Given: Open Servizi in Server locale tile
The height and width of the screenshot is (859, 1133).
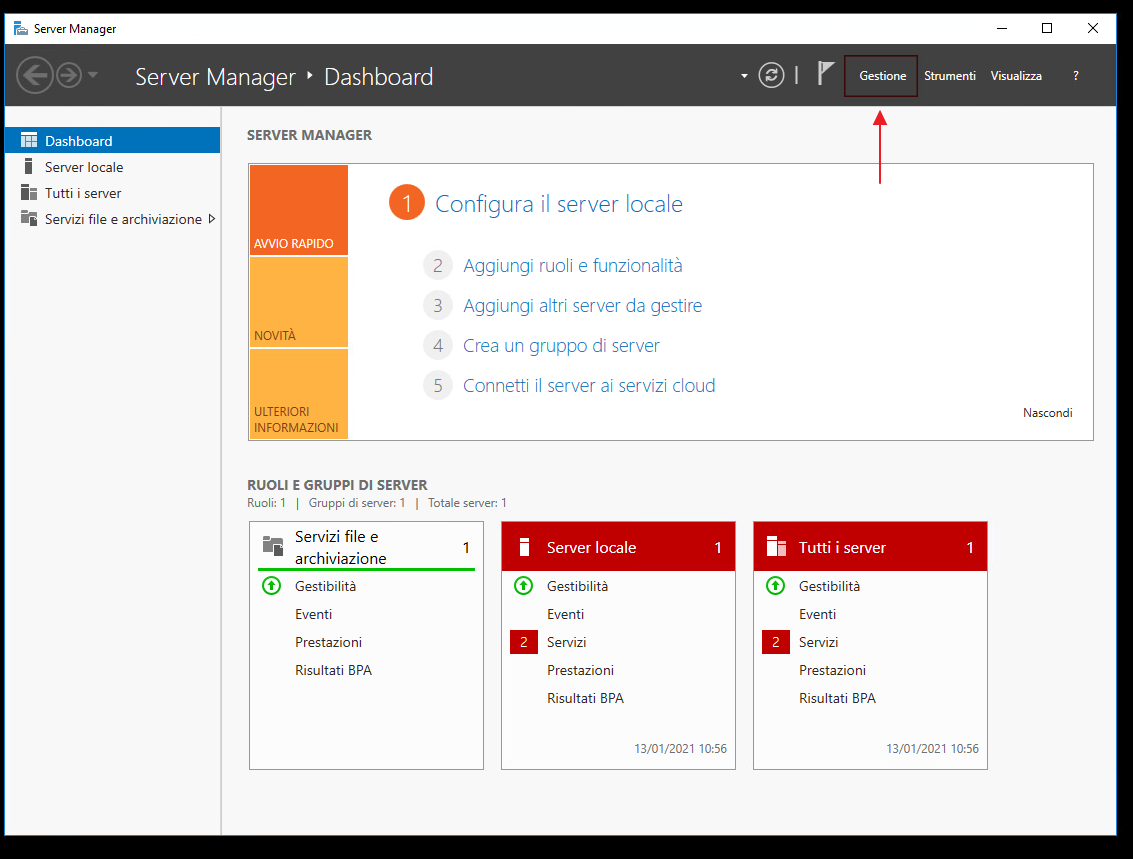Looking at the screenshot, I should [566, 642].
